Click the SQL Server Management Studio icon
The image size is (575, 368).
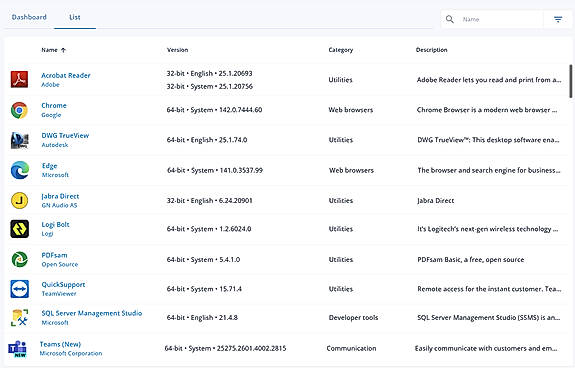pos(19,317)
